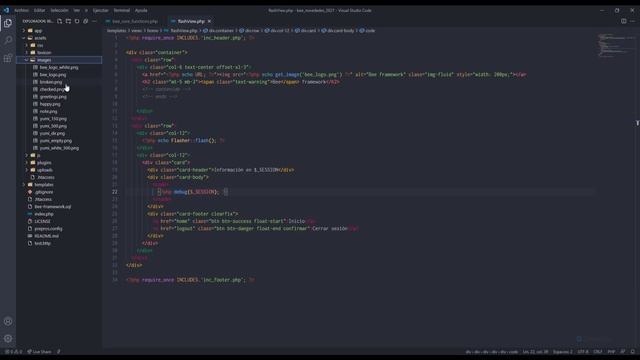This screenshot has height=360, width=640.
Task: Click the errors and warnings status bar indicator
Action: 13,351
